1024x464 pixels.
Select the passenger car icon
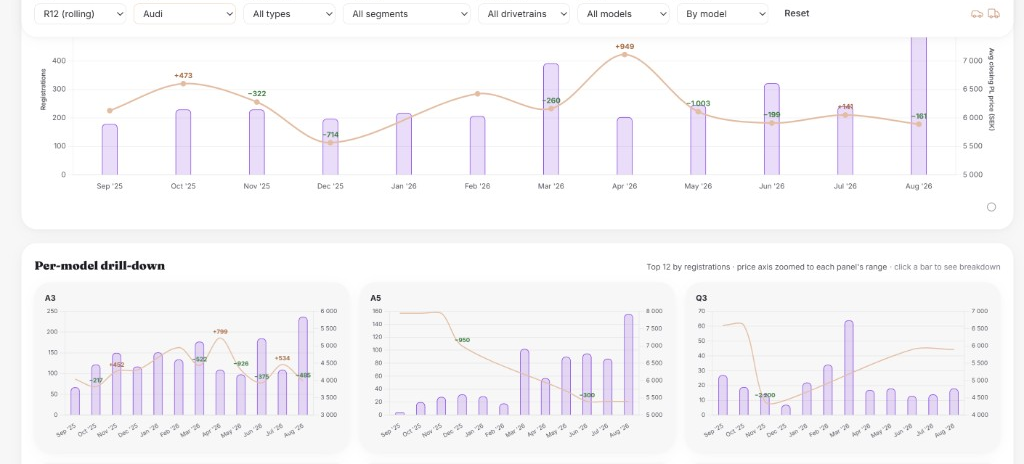click(x=977, y=14)
